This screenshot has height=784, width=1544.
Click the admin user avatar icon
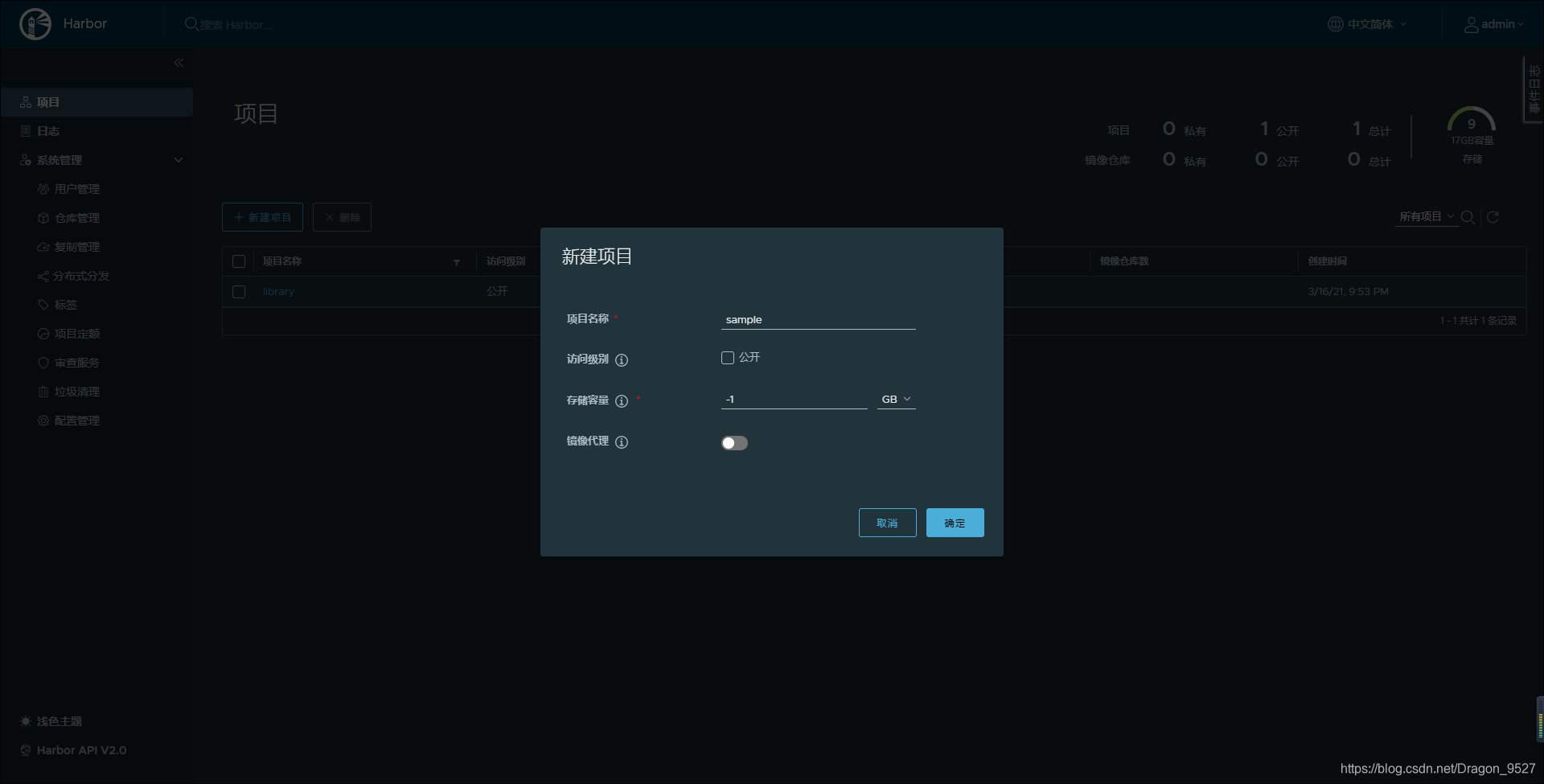click(1471, 25)
